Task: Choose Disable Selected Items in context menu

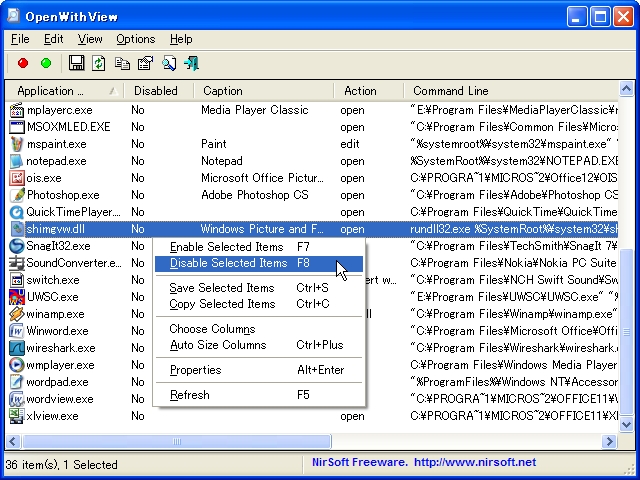Action: tap(259, 263)
